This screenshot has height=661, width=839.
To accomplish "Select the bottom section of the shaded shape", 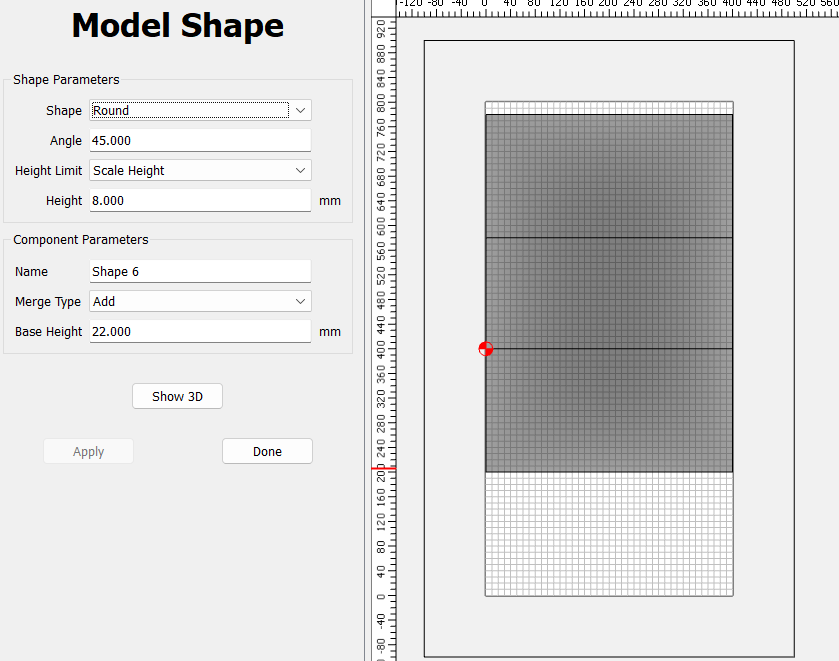I will point(609,410).
